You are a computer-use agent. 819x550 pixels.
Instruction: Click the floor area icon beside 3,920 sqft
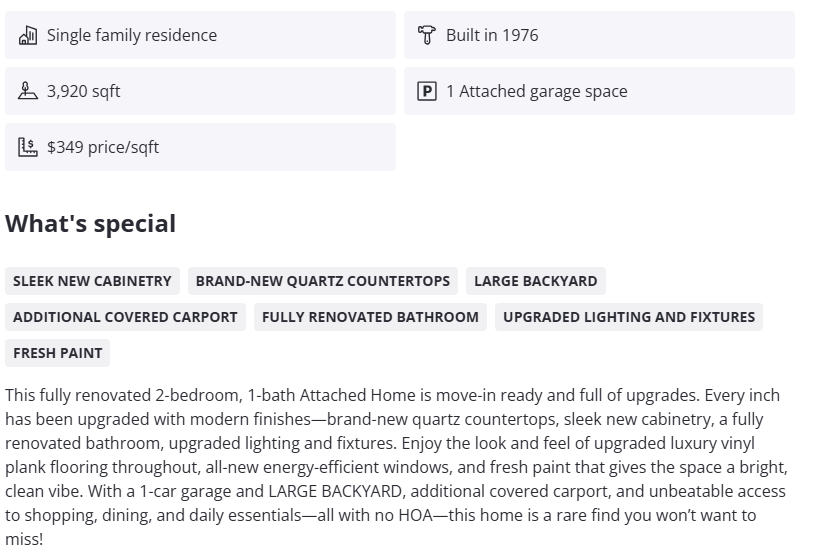28,91
